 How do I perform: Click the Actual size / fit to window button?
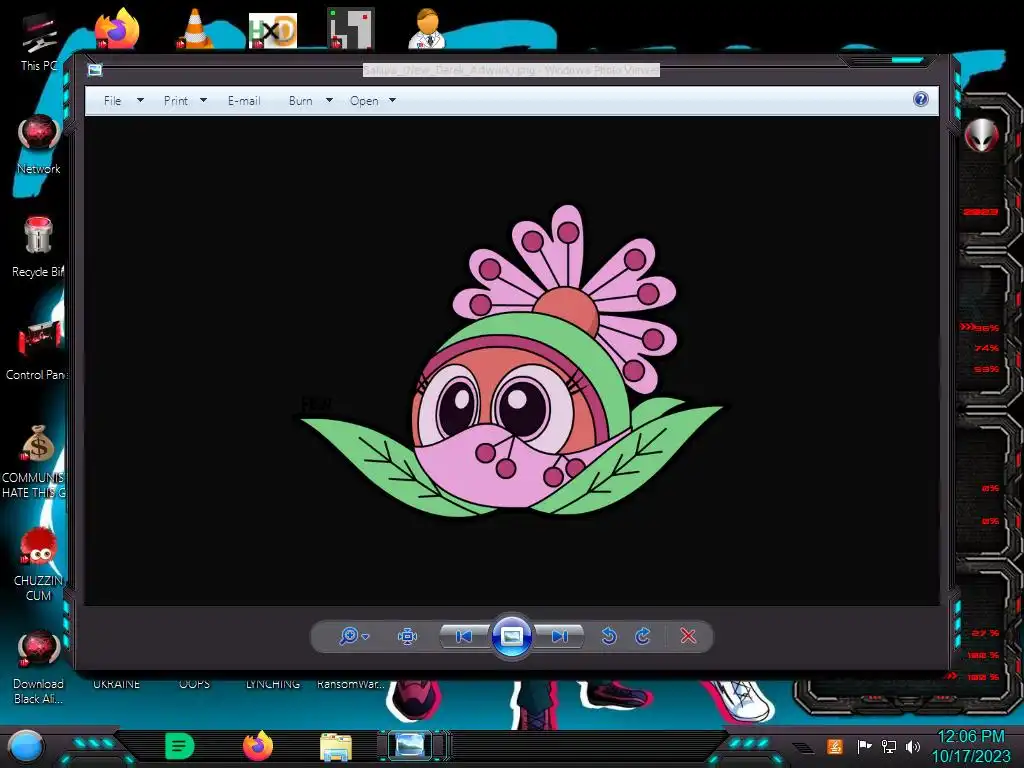[408, 636]
